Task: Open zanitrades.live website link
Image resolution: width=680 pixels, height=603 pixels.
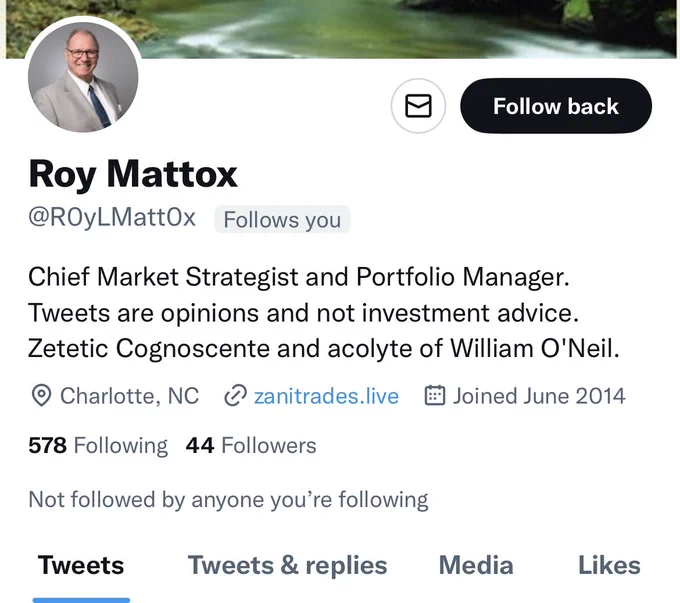Action: click(x=326, y=396)
